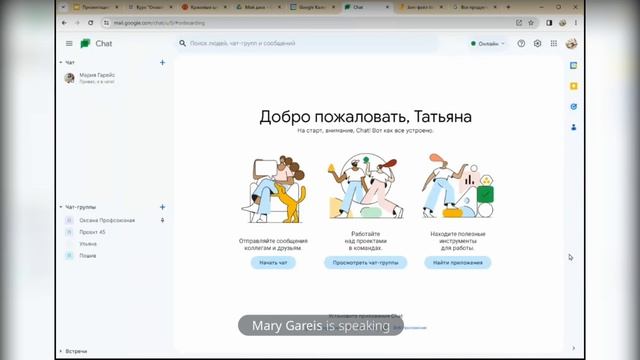Screen dimensions: 640x360
Task: Switch to the Курс tab
Action: (x=151, y=7)
